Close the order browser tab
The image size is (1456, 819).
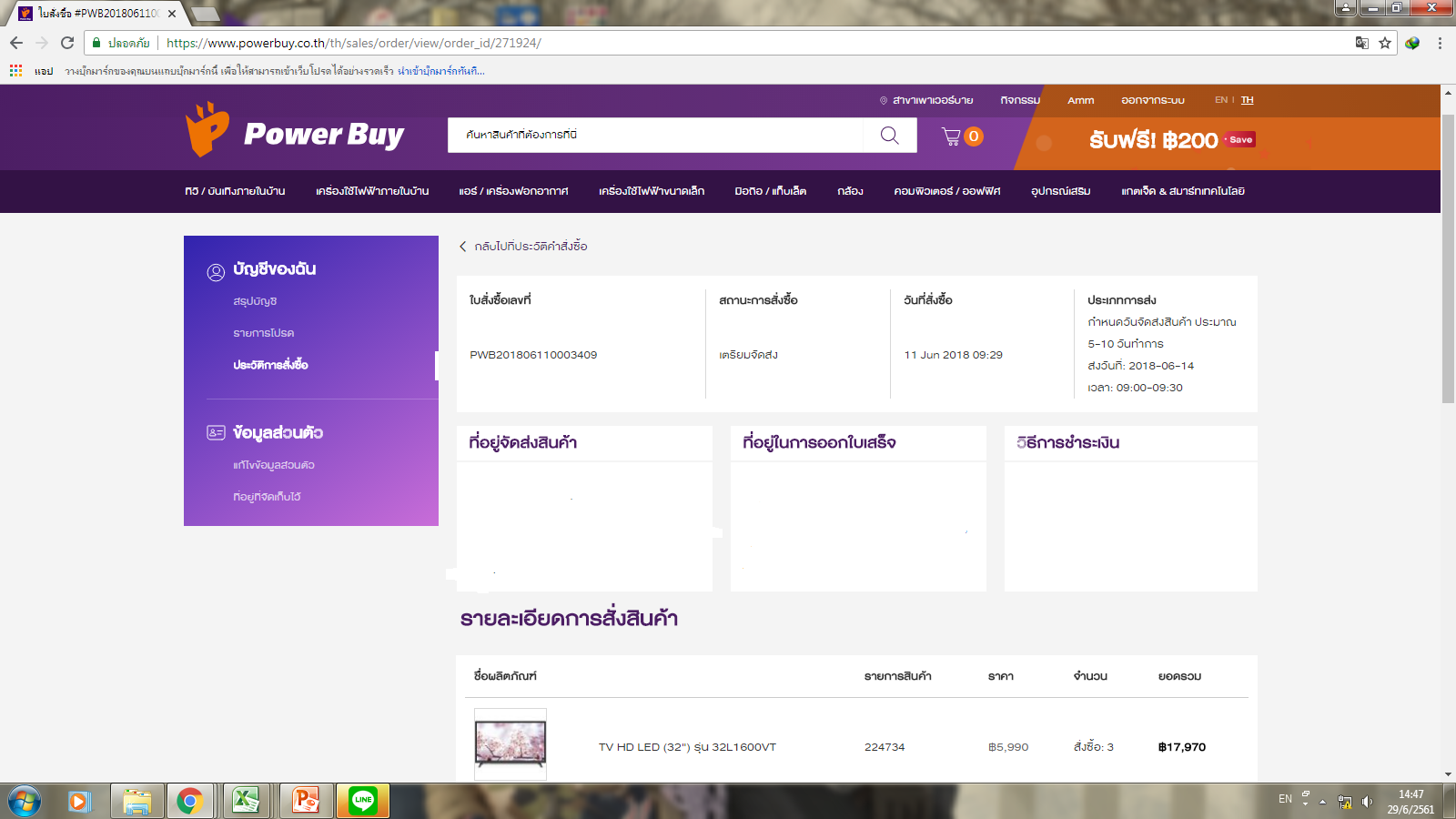(x=172, y=14)
